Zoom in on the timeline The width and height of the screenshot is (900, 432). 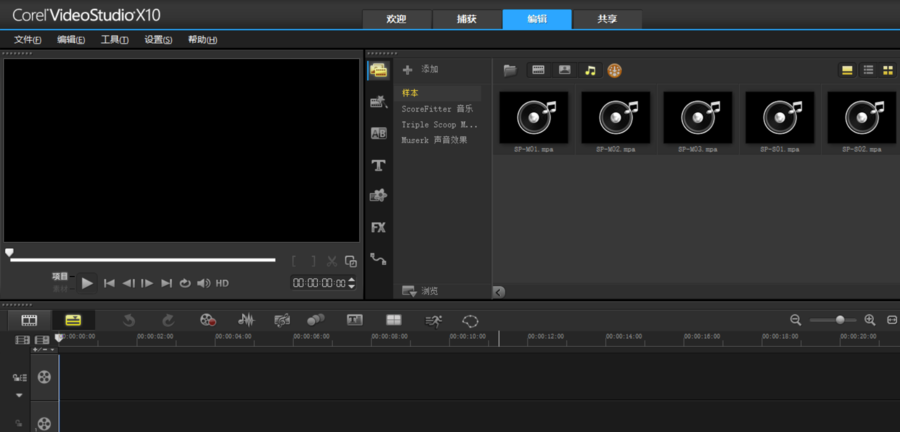[869, 320]
